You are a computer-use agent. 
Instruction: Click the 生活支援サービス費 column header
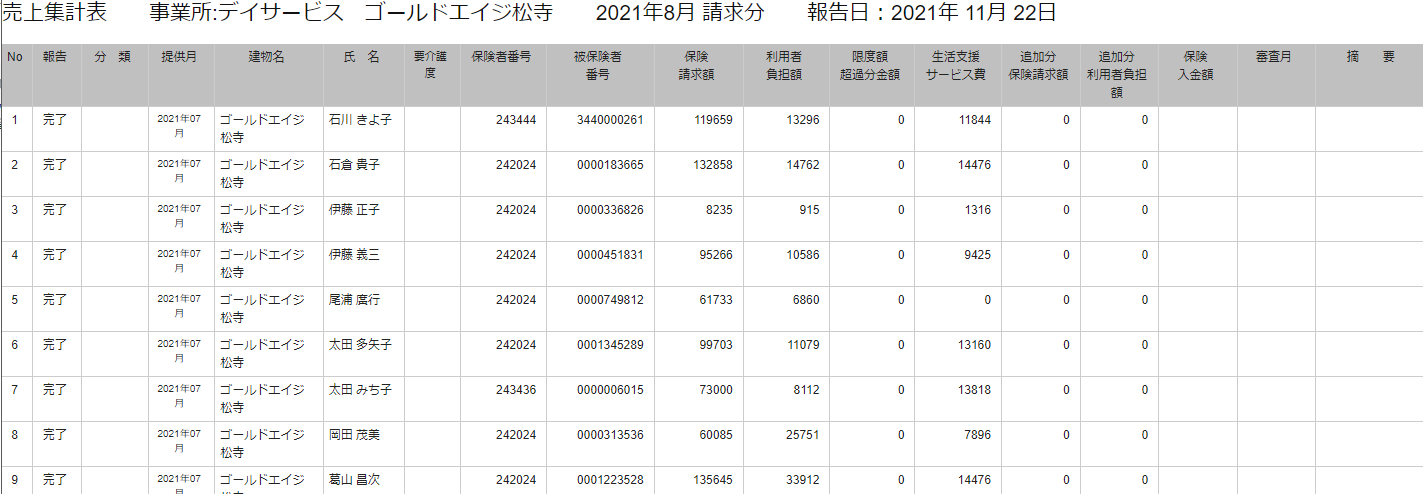pos(956,65)
